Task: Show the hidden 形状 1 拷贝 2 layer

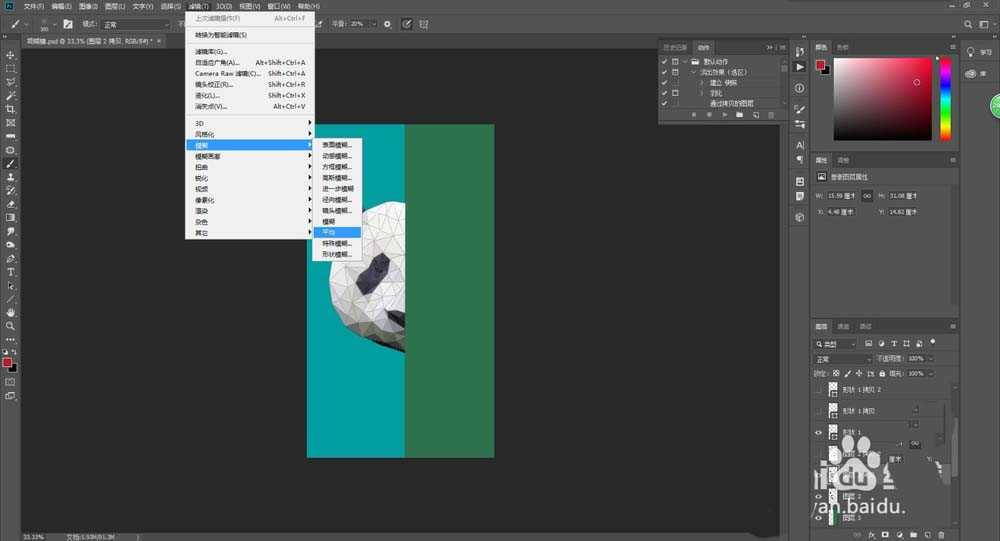Action: click(819, 389)
